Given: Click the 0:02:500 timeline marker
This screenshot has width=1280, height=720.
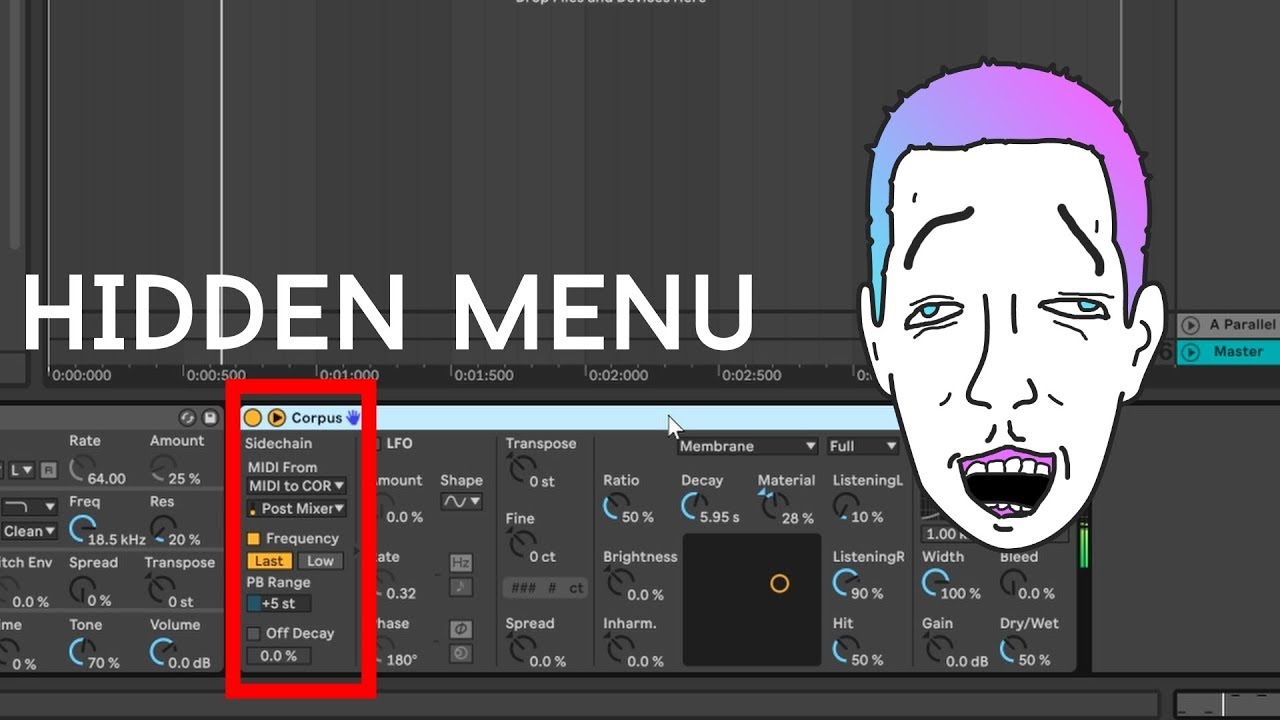Looking at the screenshot, I should [x=752, y=376].
